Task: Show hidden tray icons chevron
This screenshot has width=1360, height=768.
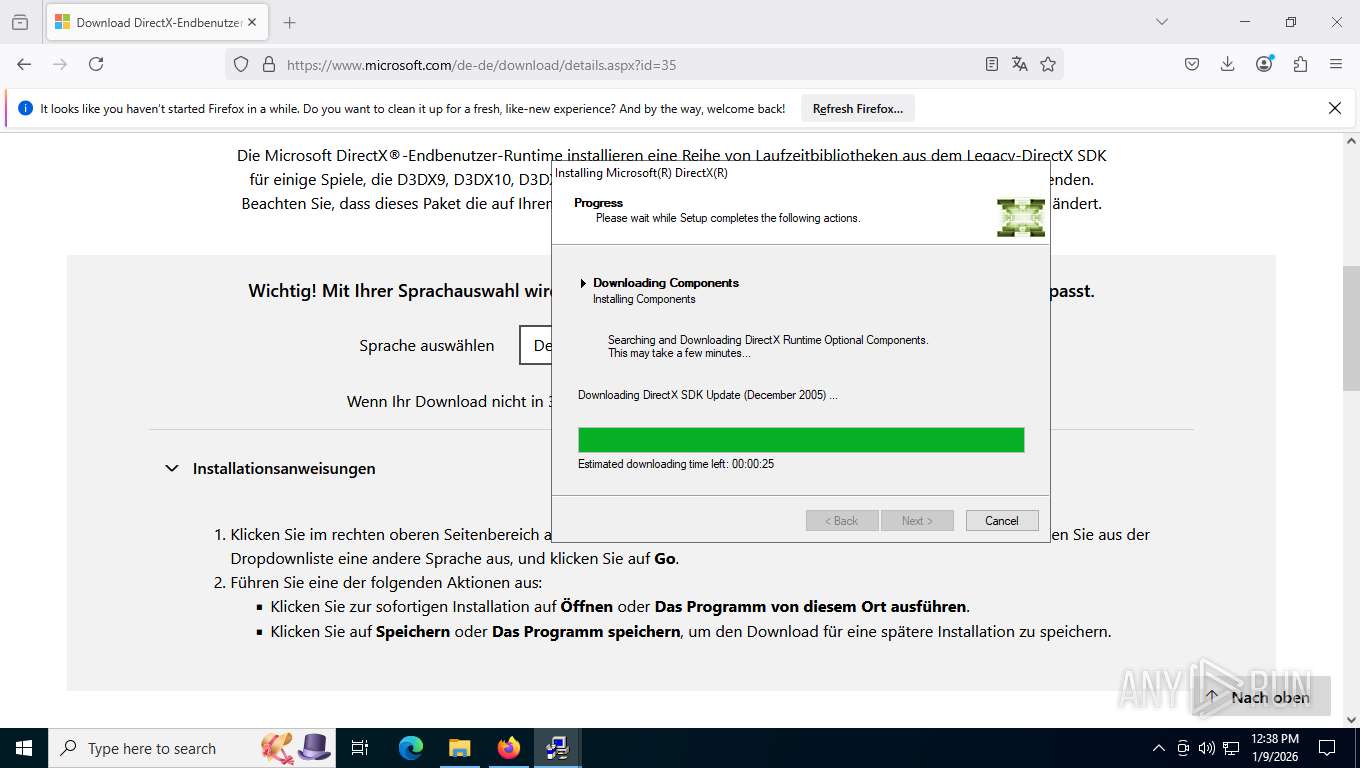Action: click(x=1159, y=748)
